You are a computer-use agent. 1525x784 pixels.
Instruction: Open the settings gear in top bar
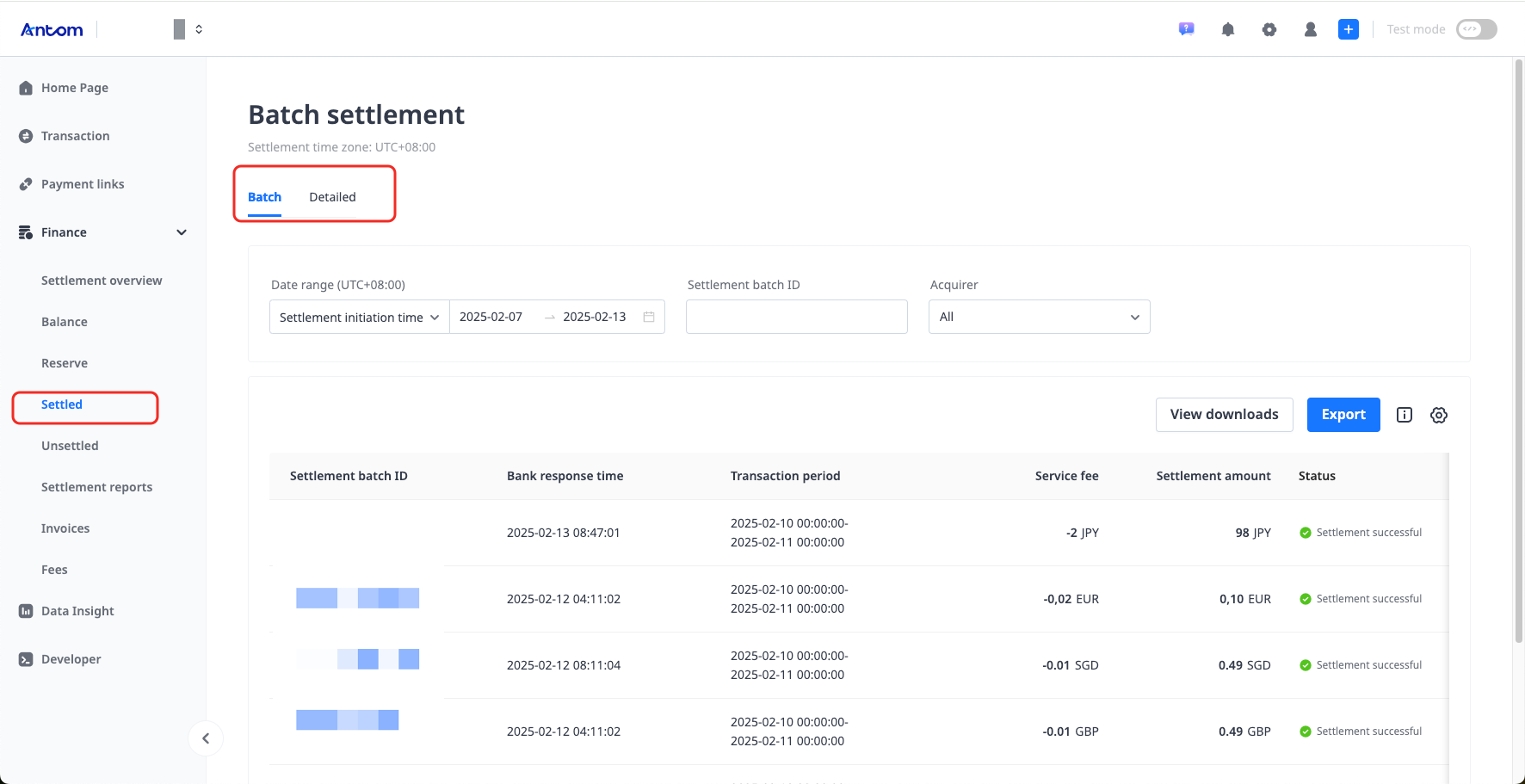[x=1269, y=28]
